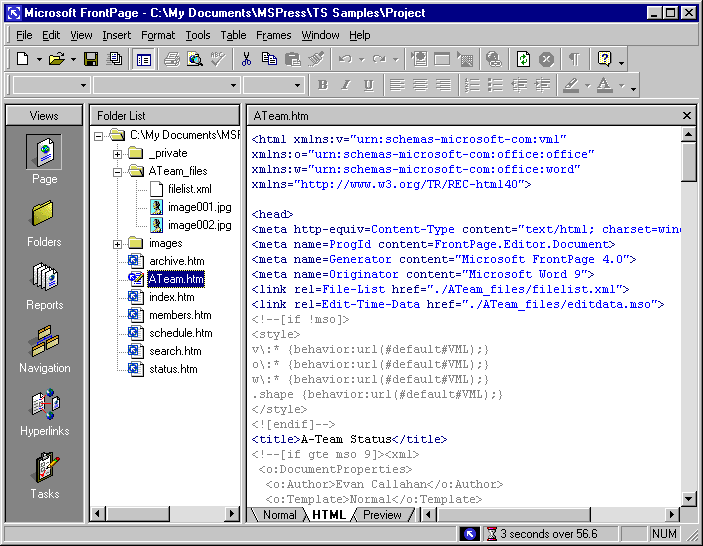Click the Publish Web icon
The image size is (703, 546).
pos(115,59)
